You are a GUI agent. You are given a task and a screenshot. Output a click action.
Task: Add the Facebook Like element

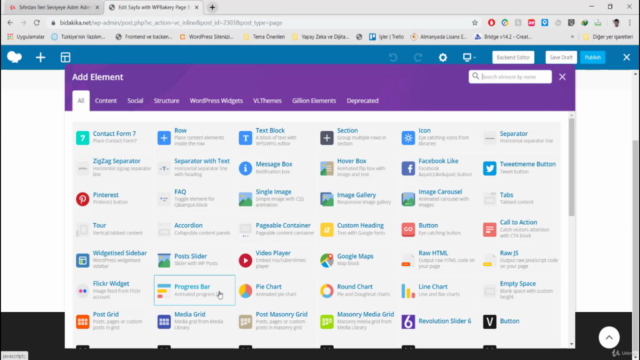pyautogui.click(x=439, y=168)
